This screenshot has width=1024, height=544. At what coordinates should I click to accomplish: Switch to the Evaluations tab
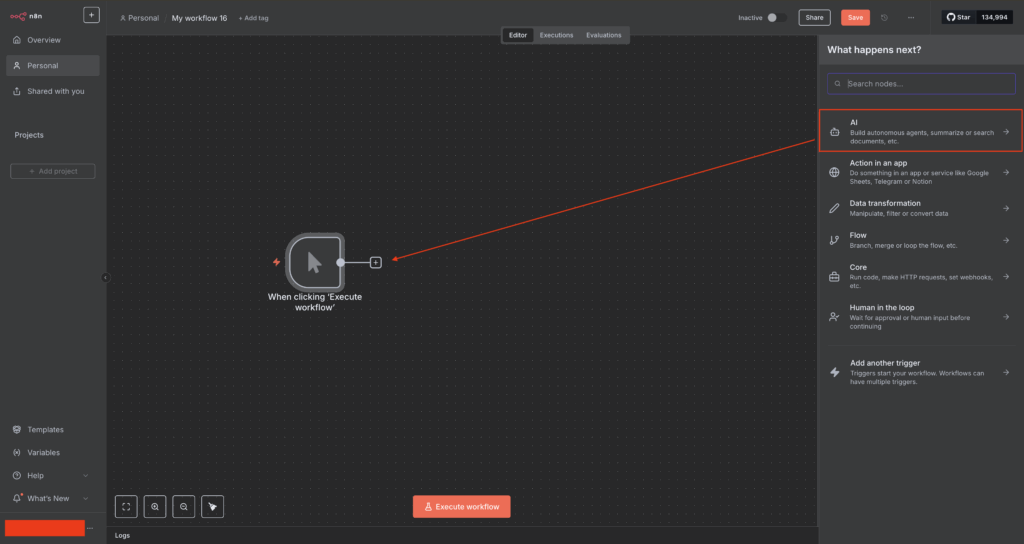coord(603,35)
